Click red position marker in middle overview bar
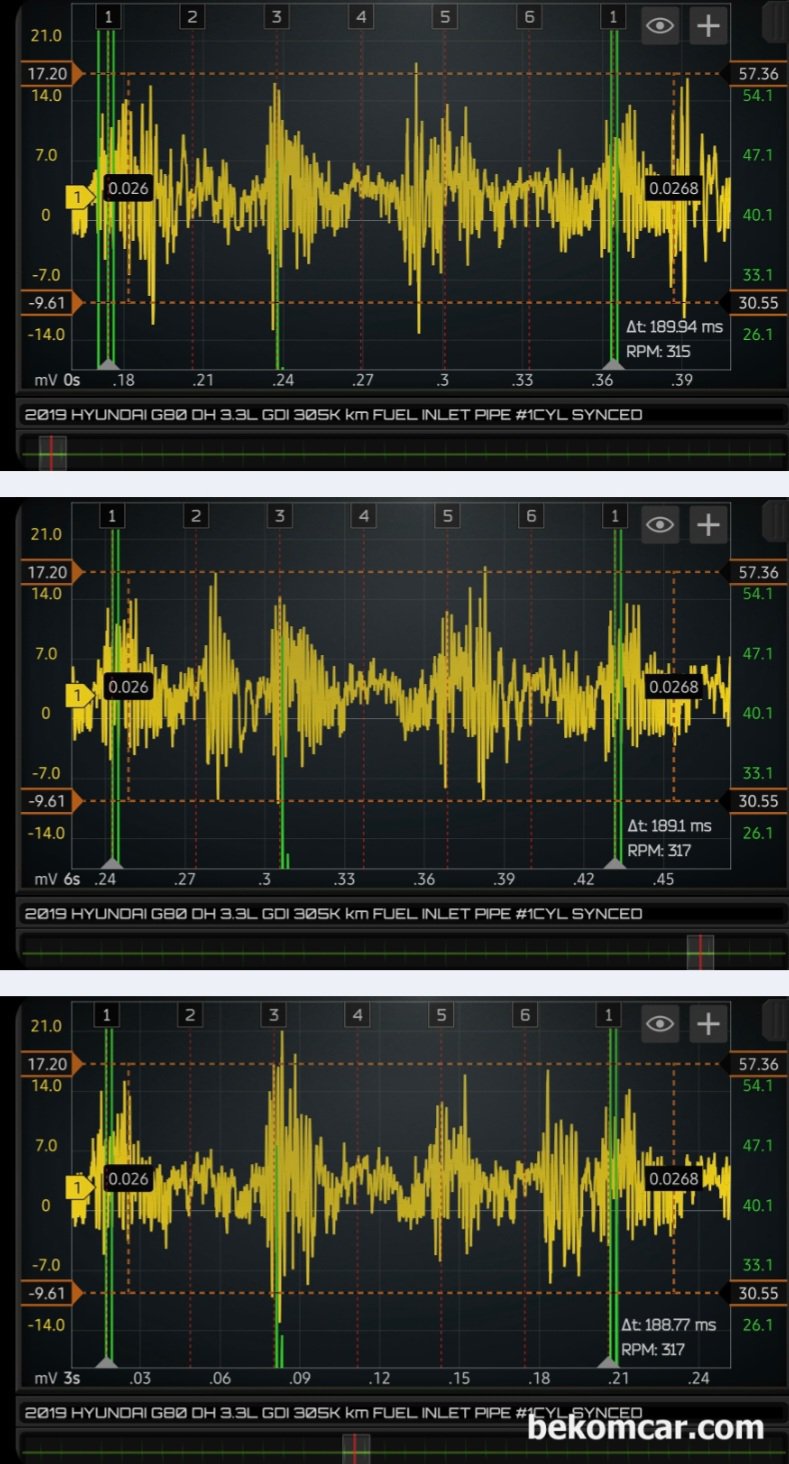This screenshot has width=789, height=1464. [x=701, y=952]
